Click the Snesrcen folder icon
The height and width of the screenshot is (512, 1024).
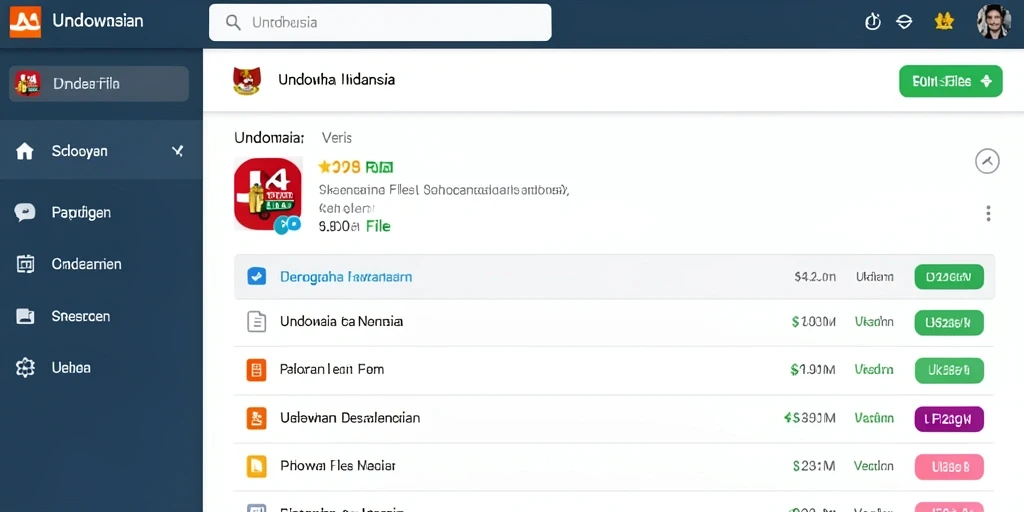coord(25,316)
